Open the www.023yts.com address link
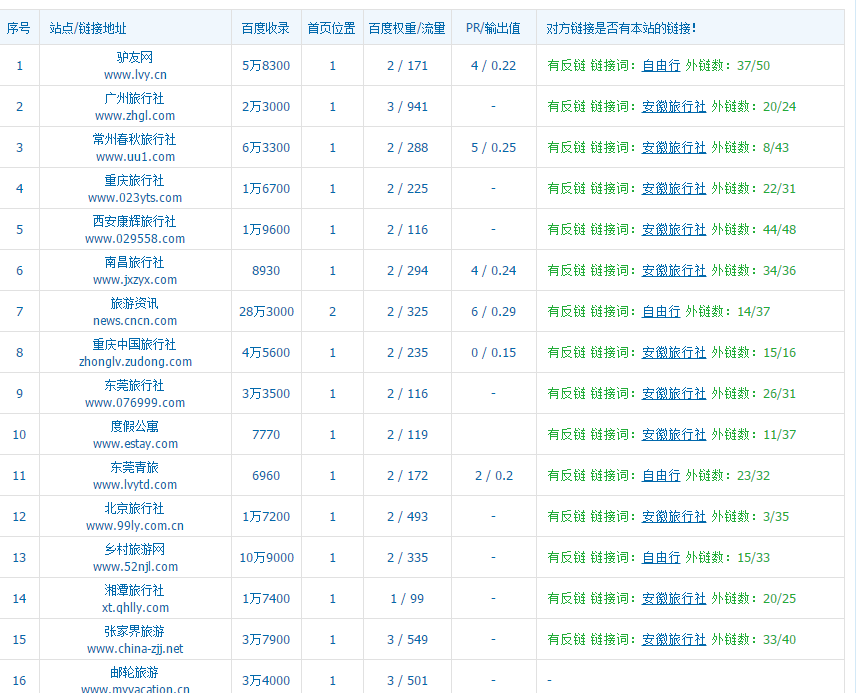 coord(134,198)
